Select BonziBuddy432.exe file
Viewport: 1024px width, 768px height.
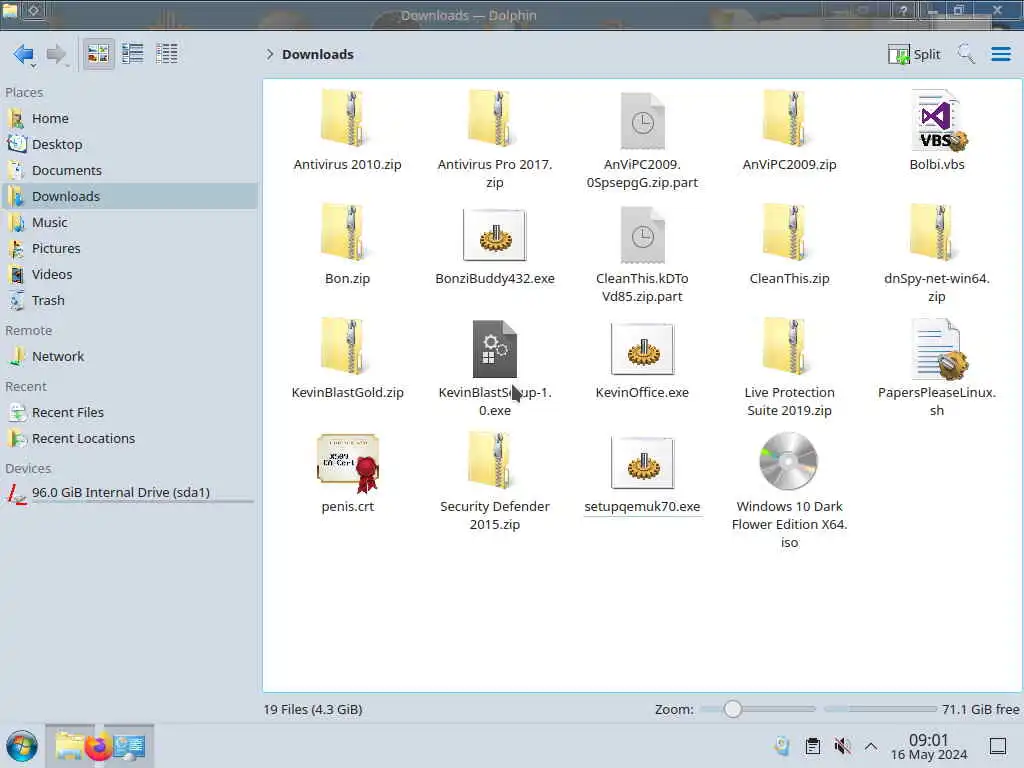[495, 244]
